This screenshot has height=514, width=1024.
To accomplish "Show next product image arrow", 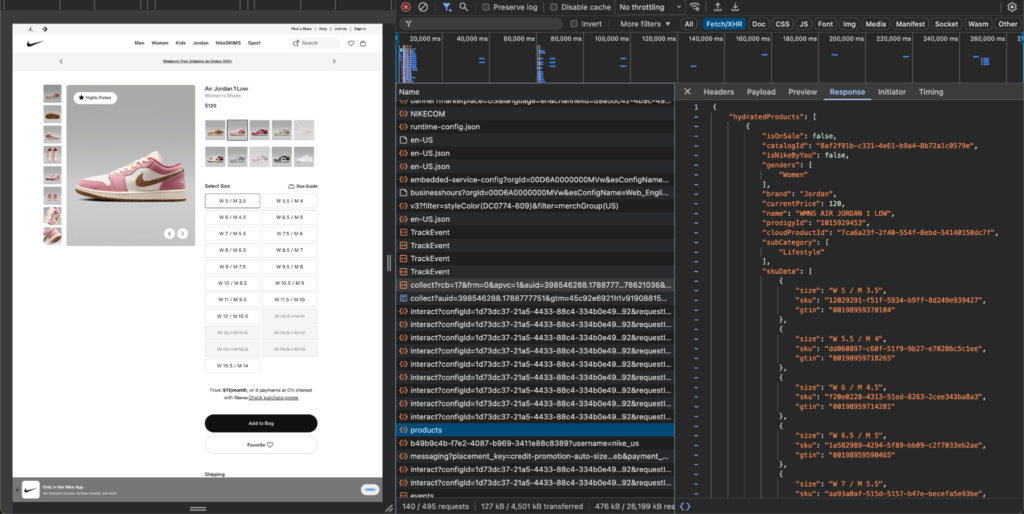I will [x=183, y=233].
